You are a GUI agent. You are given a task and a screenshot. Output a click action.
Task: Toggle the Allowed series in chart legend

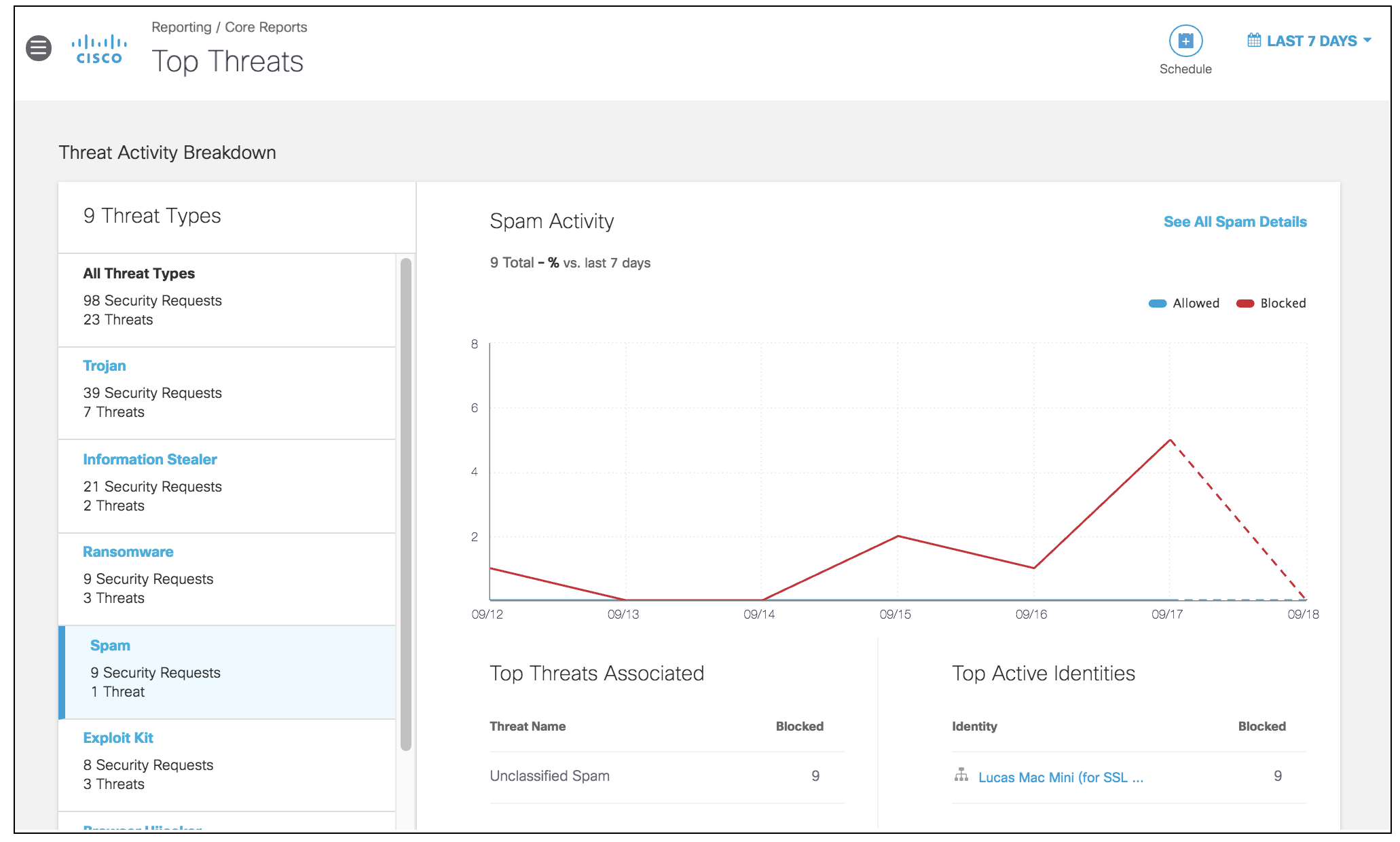[1183, 304]
